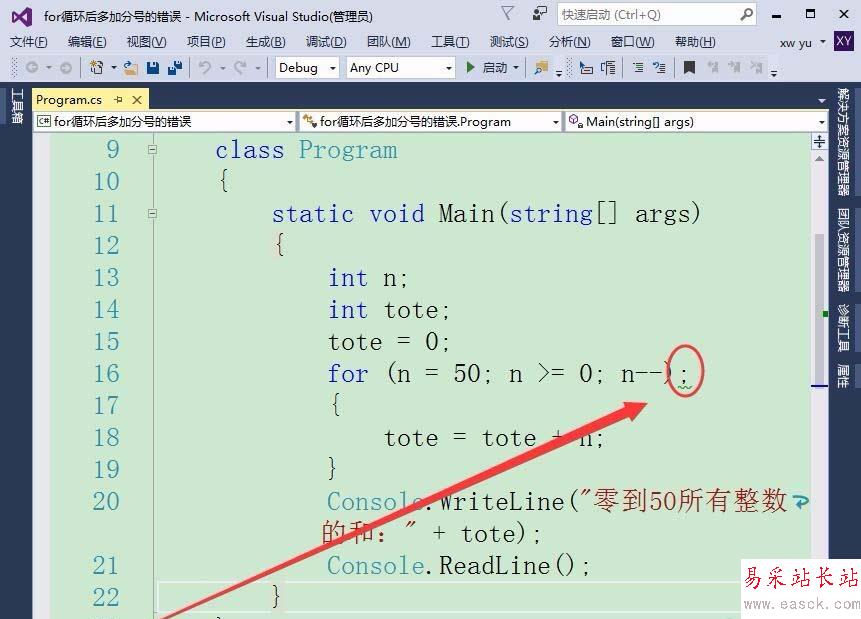Toggle a bookmark on the current line

click(x=689, y=68)
